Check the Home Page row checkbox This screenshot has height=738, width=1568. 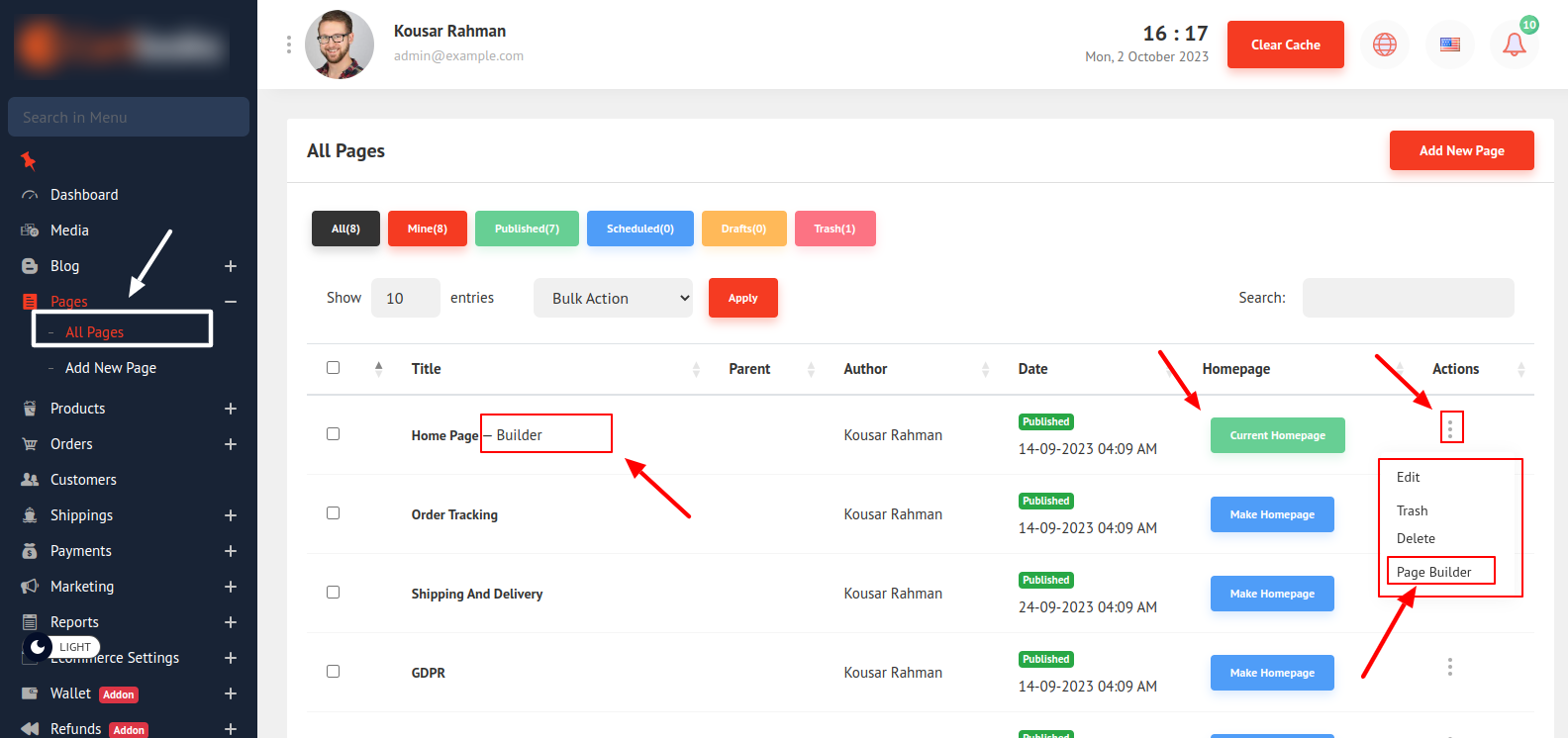click(x=333, y=434)
